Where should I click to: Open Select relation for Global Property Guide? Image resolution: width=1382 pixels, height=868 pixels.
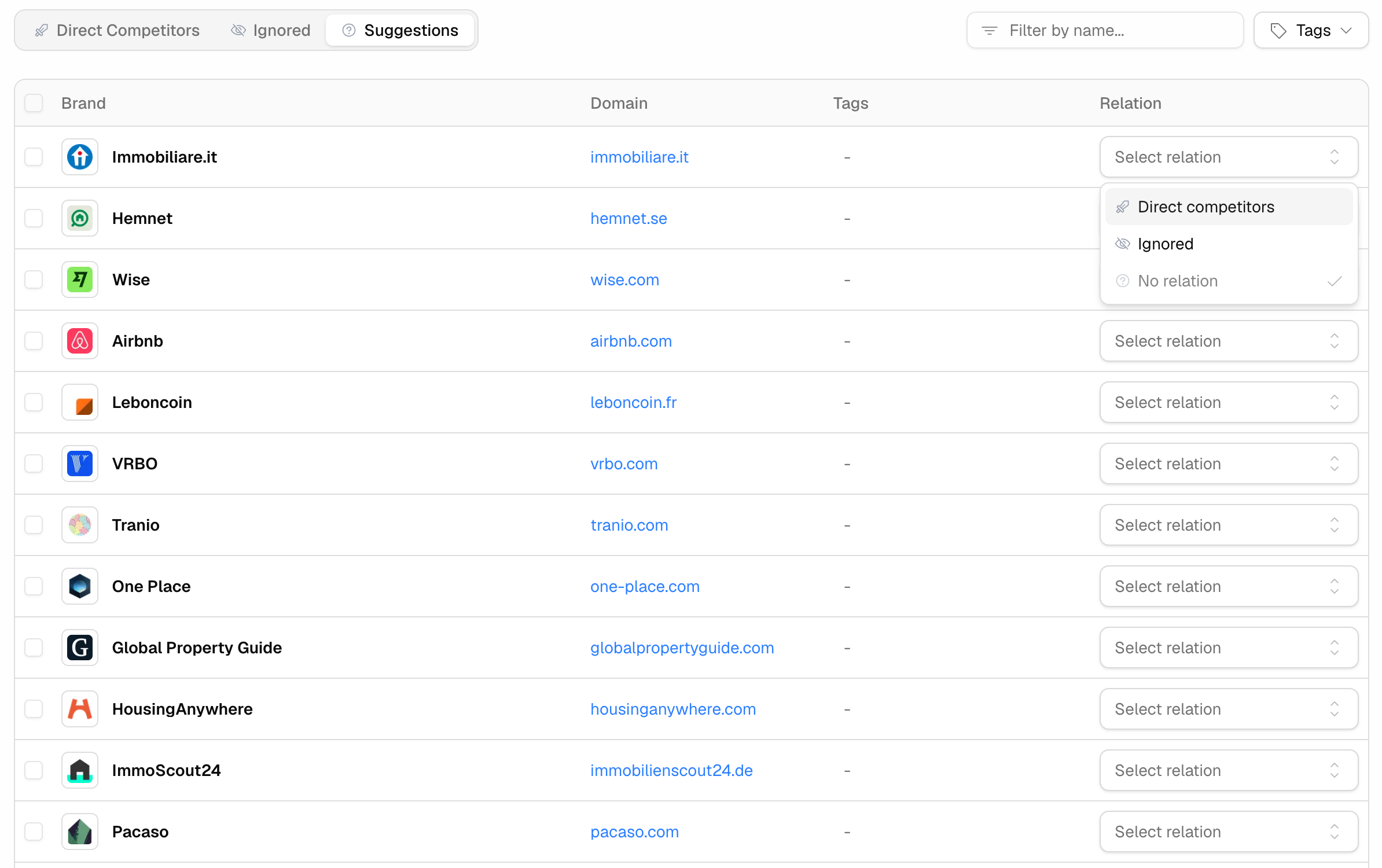(x=1229, y=648)
